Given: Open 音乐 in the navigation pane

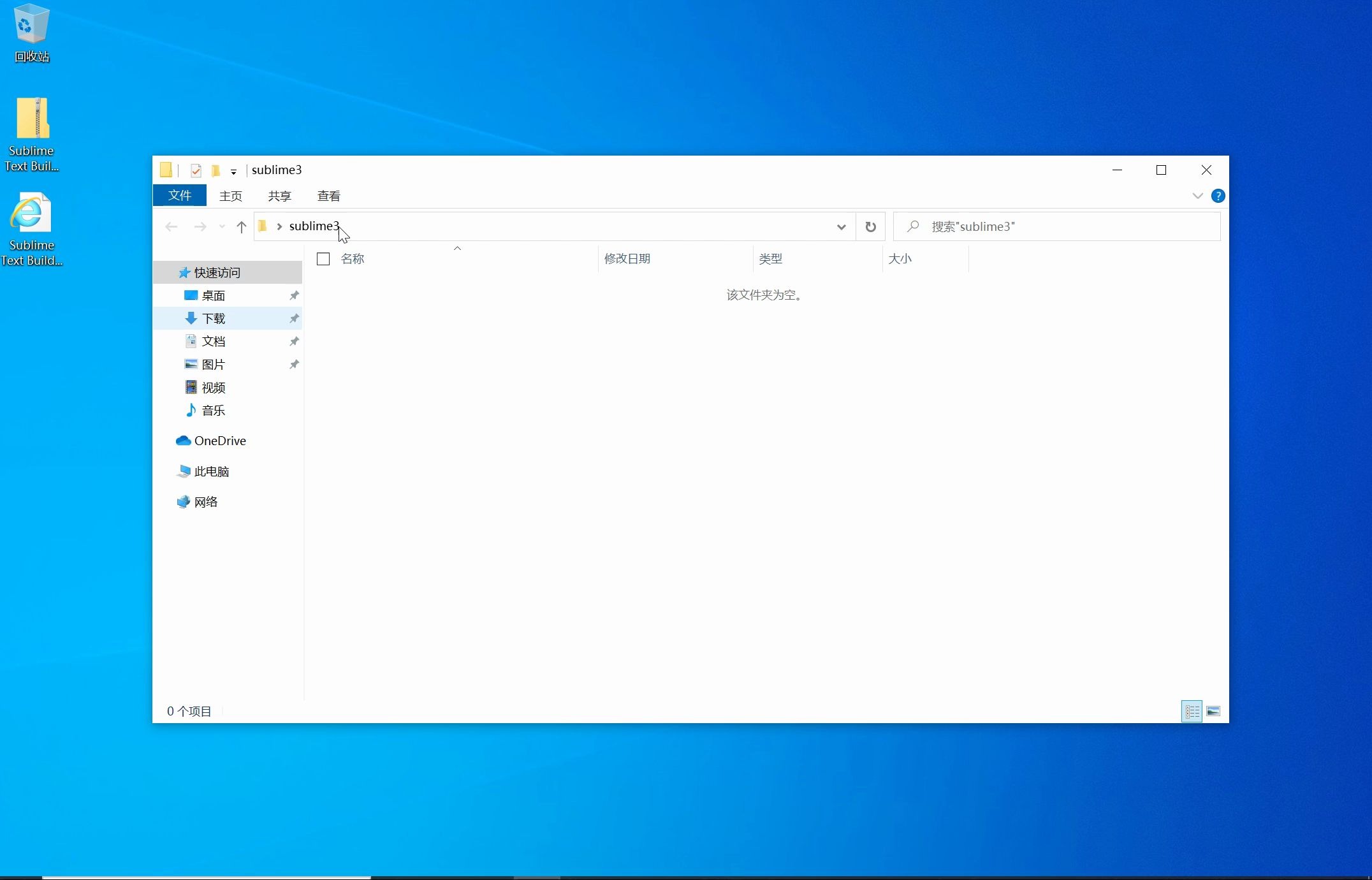Looking at the screenshot, I should [228, 410].
